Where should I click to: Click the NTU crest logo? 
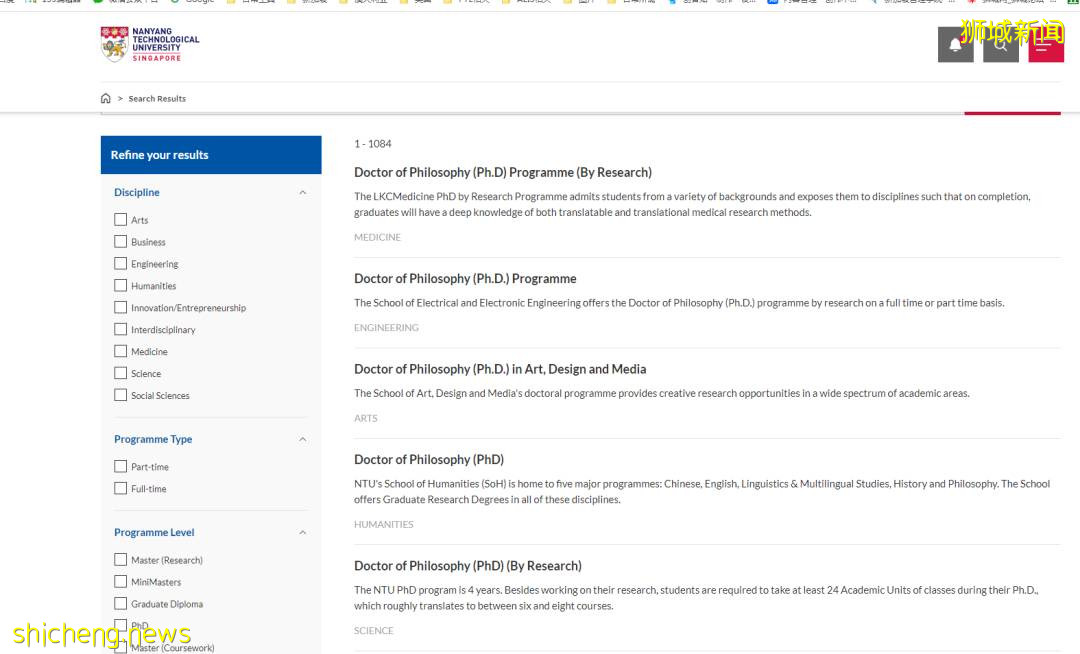(115, 44)
